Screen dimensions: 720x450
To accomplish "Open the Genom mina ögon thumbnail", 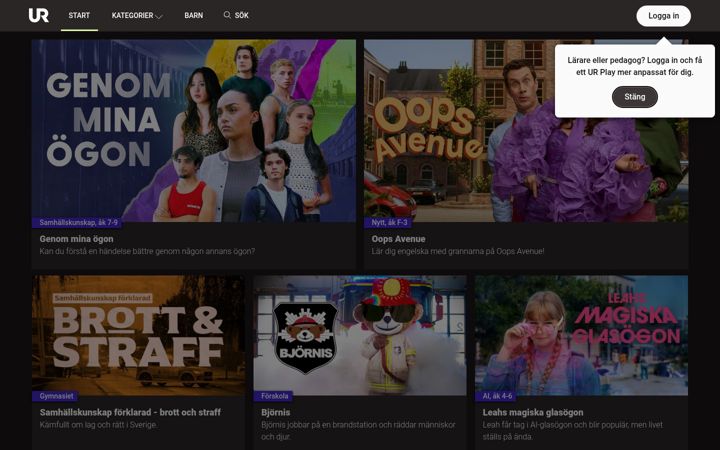I will [x=194, y=131].
